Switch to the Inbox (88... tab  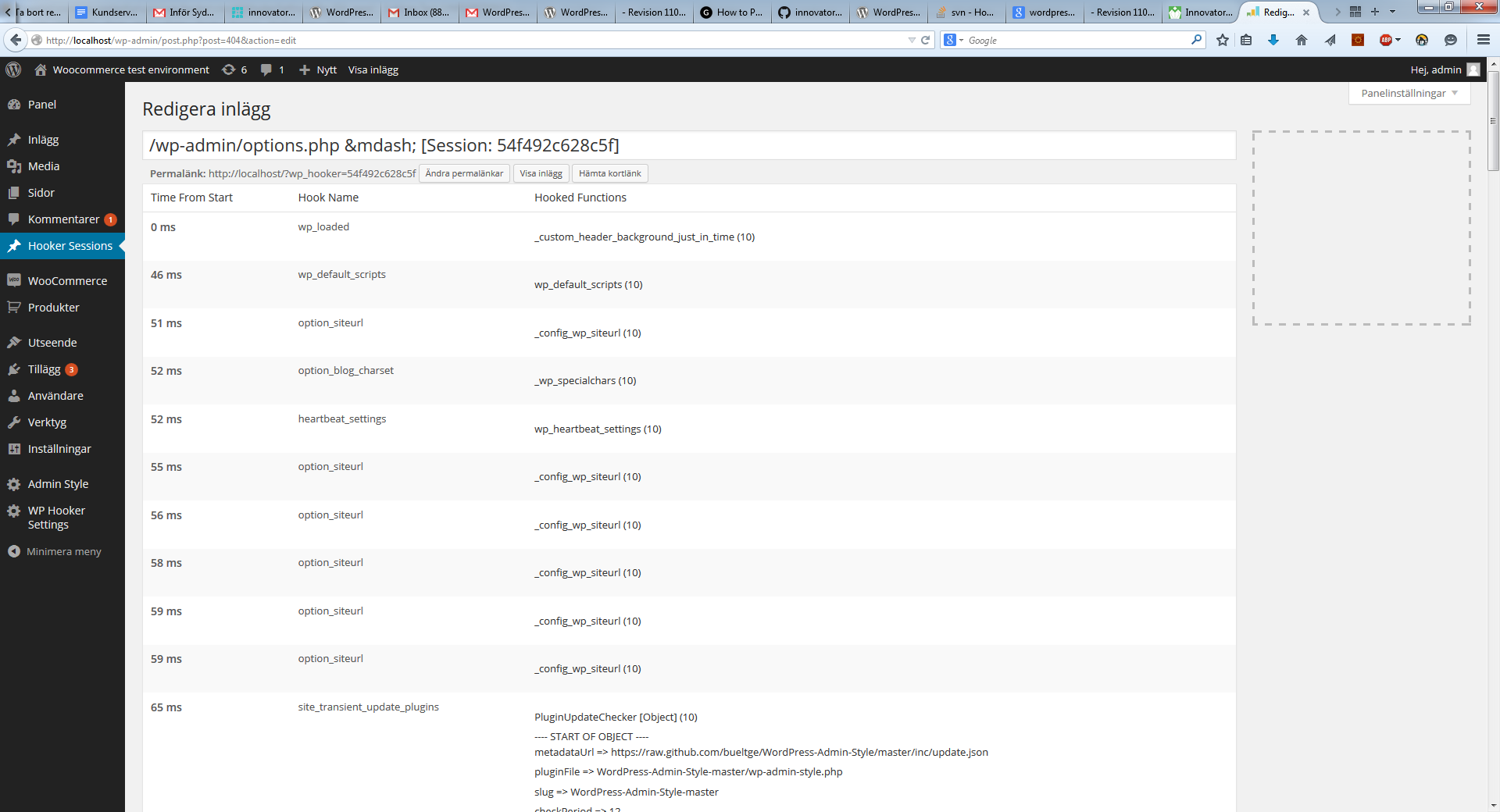(x=420, y=12)
